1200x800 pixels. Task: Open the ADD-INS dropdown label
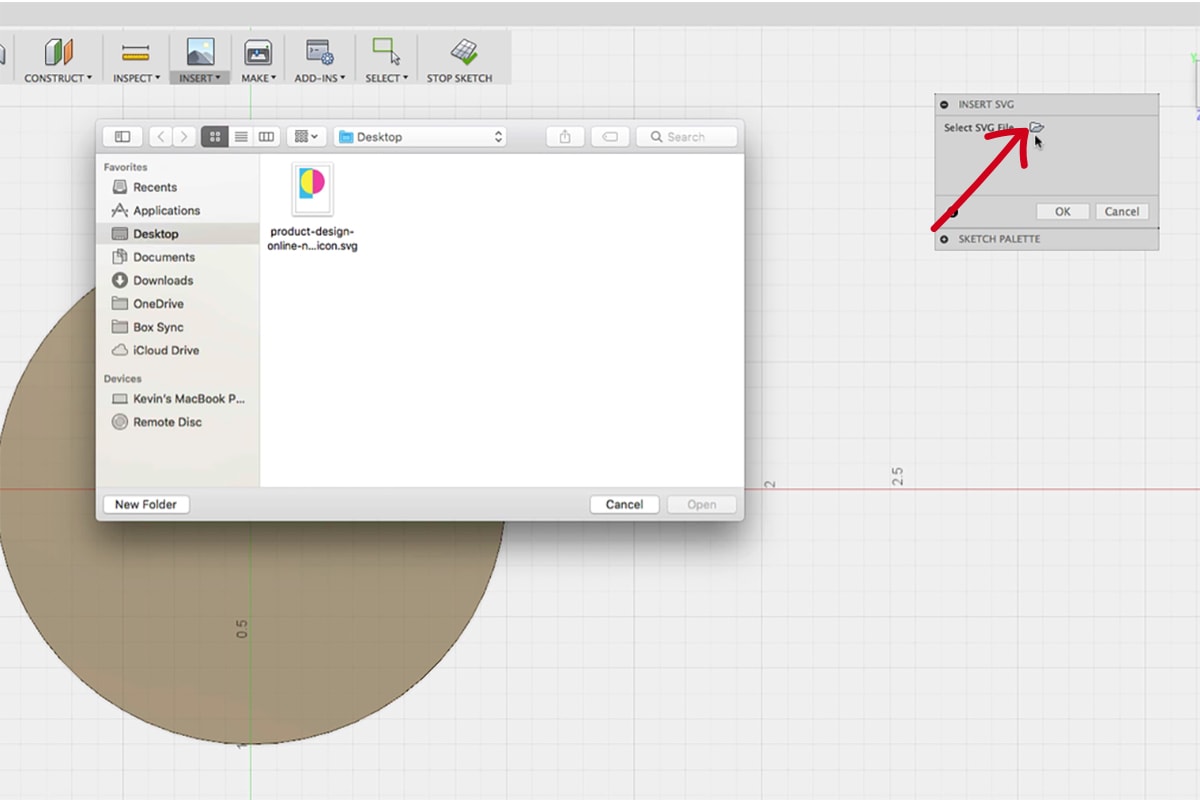coord(319,78)
